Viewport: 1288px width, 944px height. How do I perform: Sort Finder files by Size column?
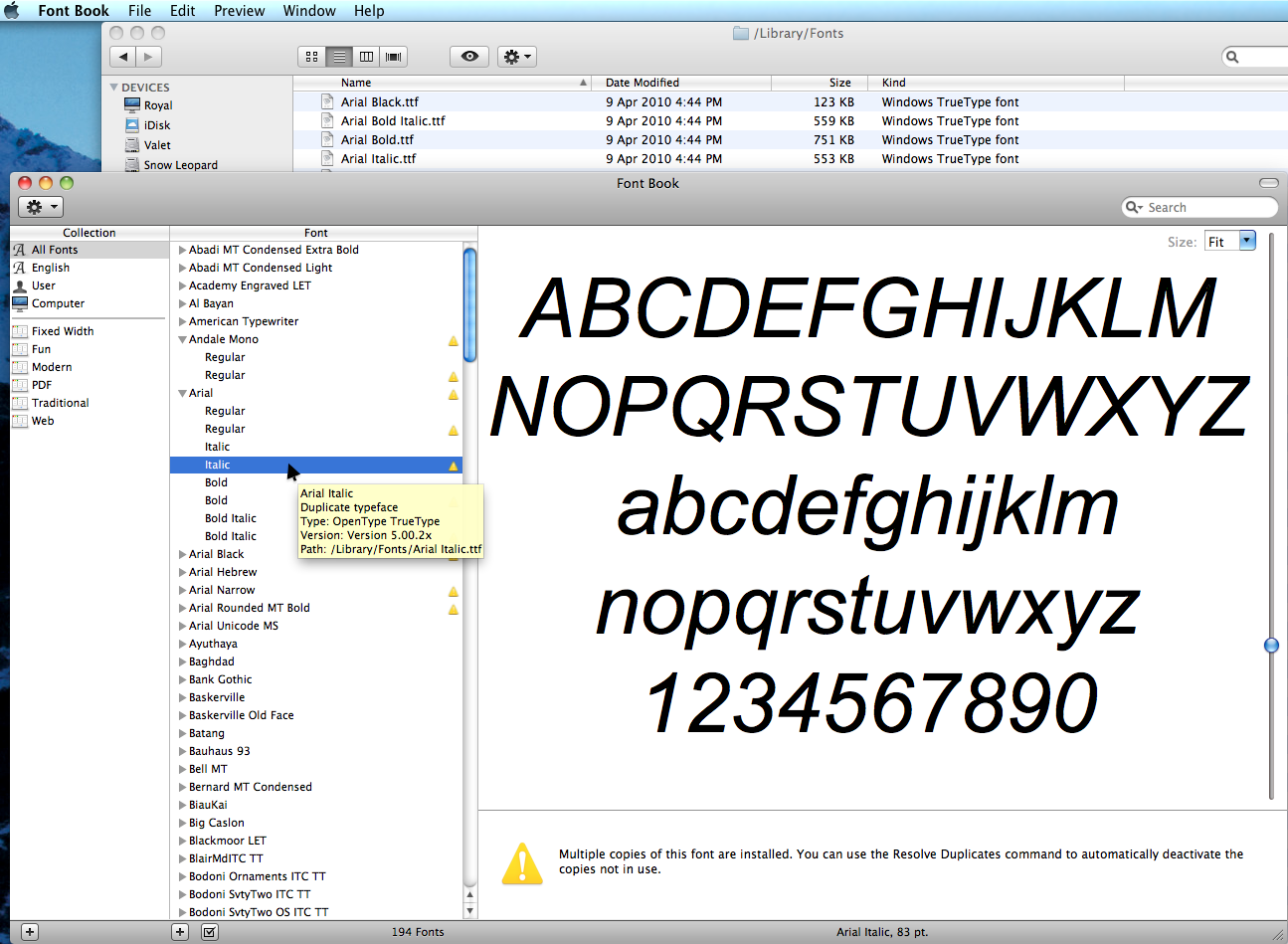(820, 83)
